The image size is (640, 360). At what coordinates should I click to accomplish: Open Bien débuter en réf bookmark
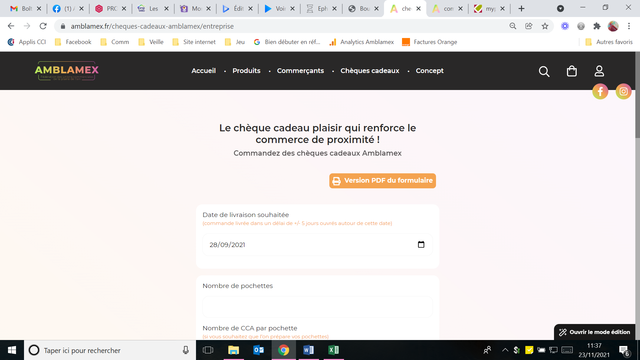tap(287, 42)
